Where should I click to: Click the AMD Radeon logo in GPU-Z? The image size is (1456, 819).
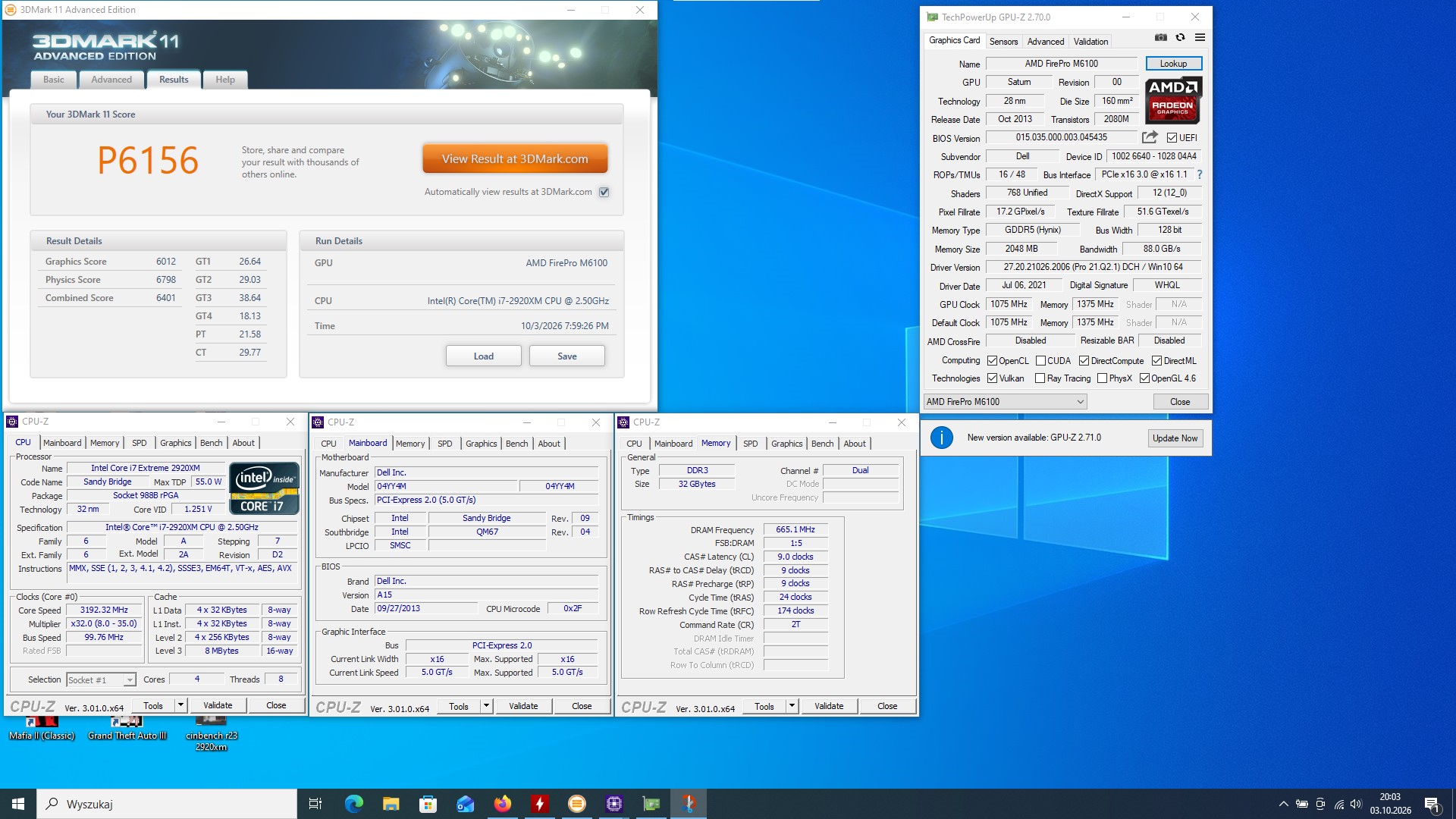coord(1172,100)
